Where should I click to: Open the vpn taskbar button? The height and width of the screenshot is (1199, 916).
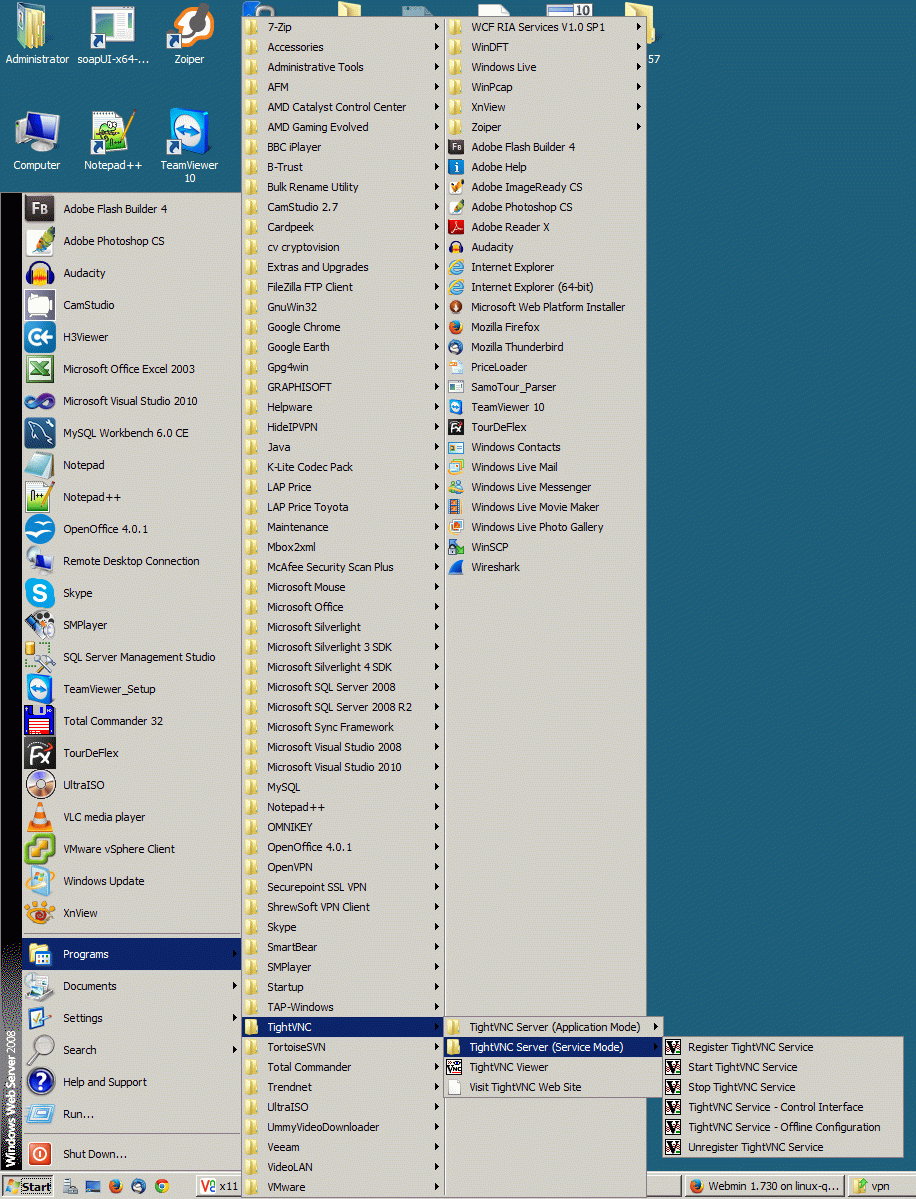point(881,1187)
